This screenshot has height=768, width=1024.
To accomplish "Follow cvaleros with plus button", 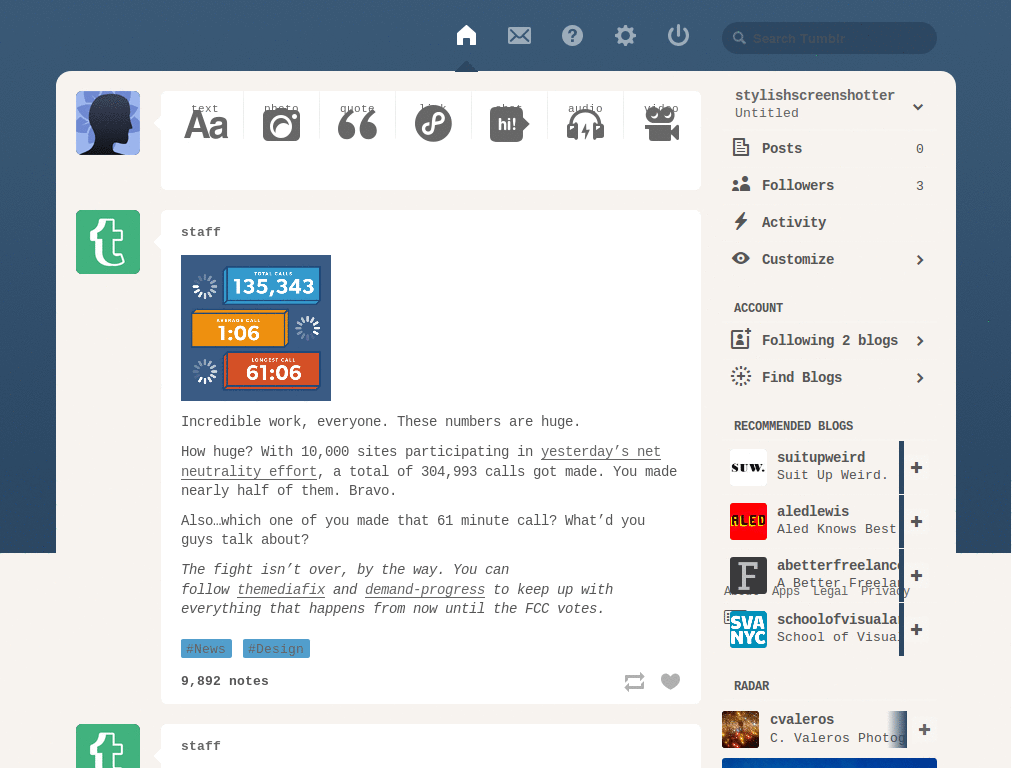I will tap(924, 729).
